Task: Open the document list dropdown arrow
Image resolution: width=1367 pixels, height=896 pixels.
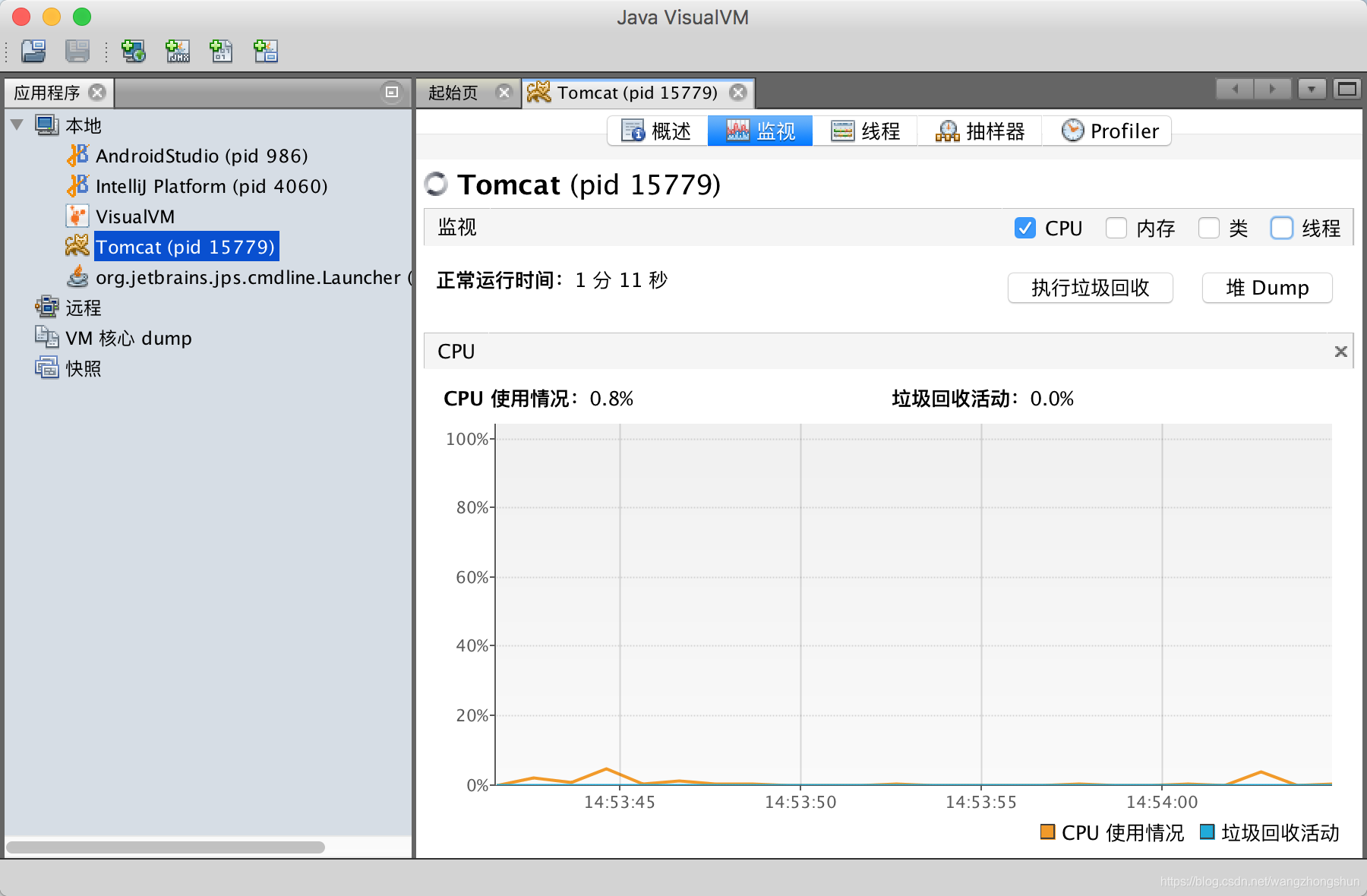Action: 1312,90
